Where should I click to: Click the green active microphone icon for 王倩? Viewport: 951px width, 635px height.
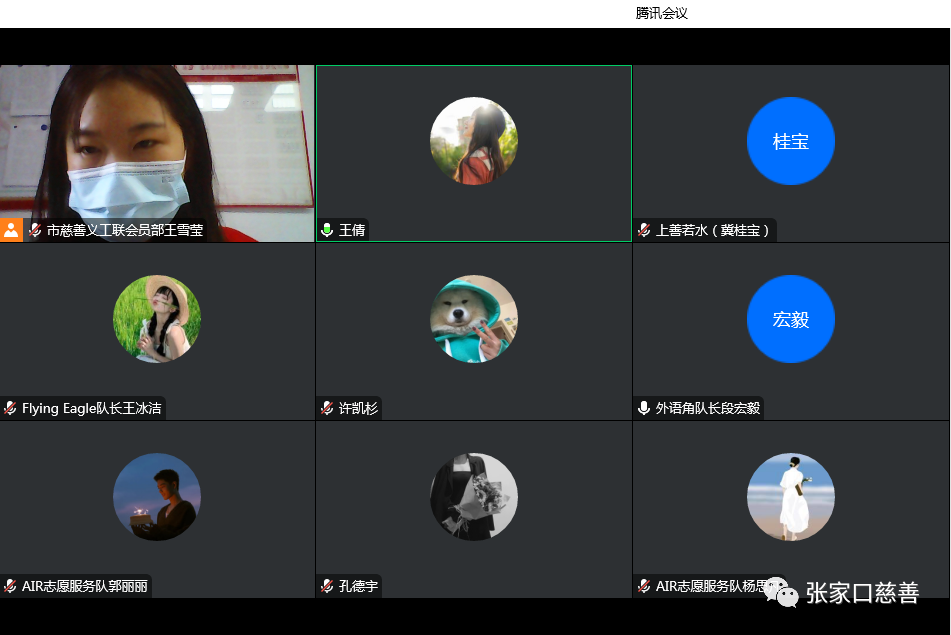click(x=327, y=230)
